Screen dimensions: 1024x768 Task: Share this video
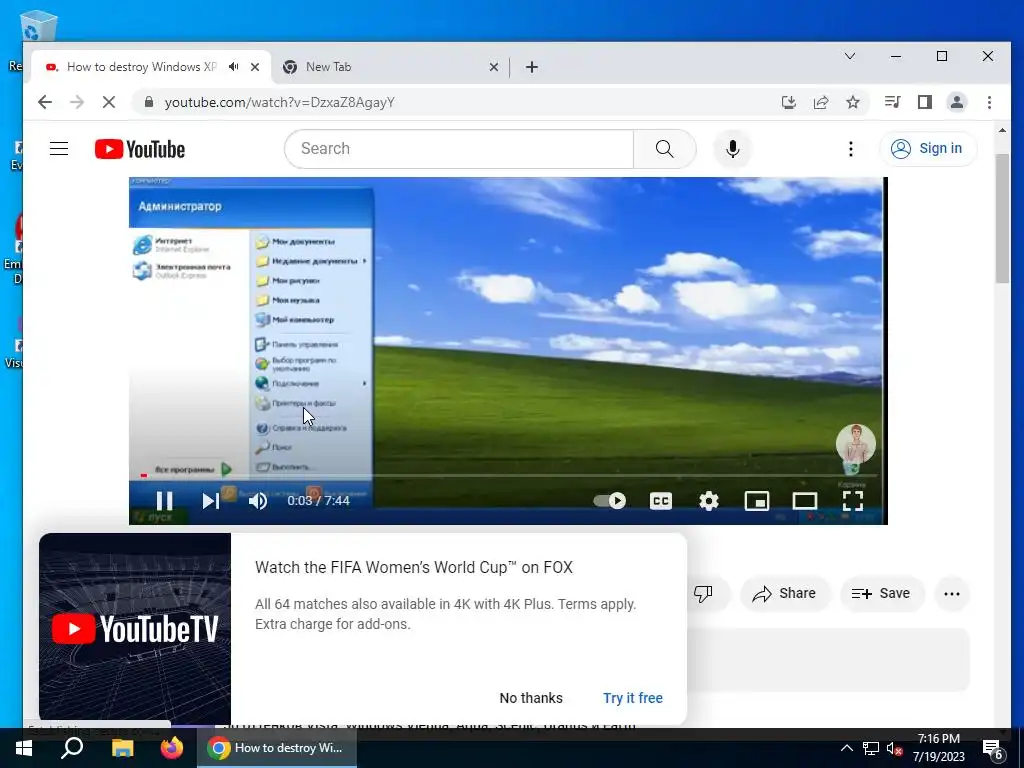(x=784, y=594)
